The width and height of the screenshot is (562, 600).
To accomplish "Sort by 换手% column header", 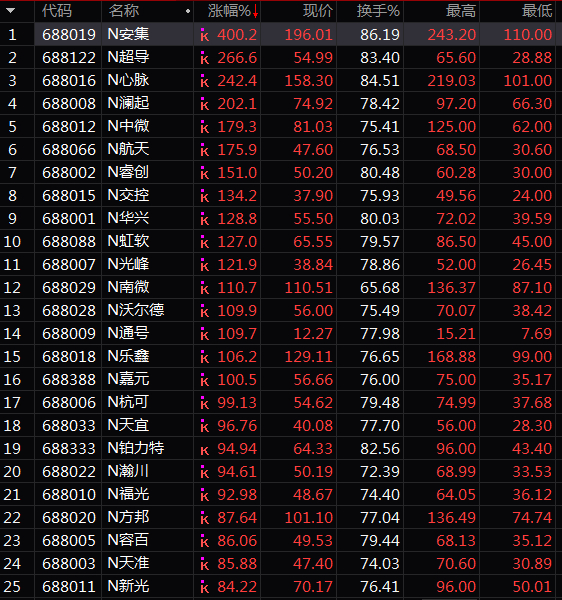I will point(378,11).
